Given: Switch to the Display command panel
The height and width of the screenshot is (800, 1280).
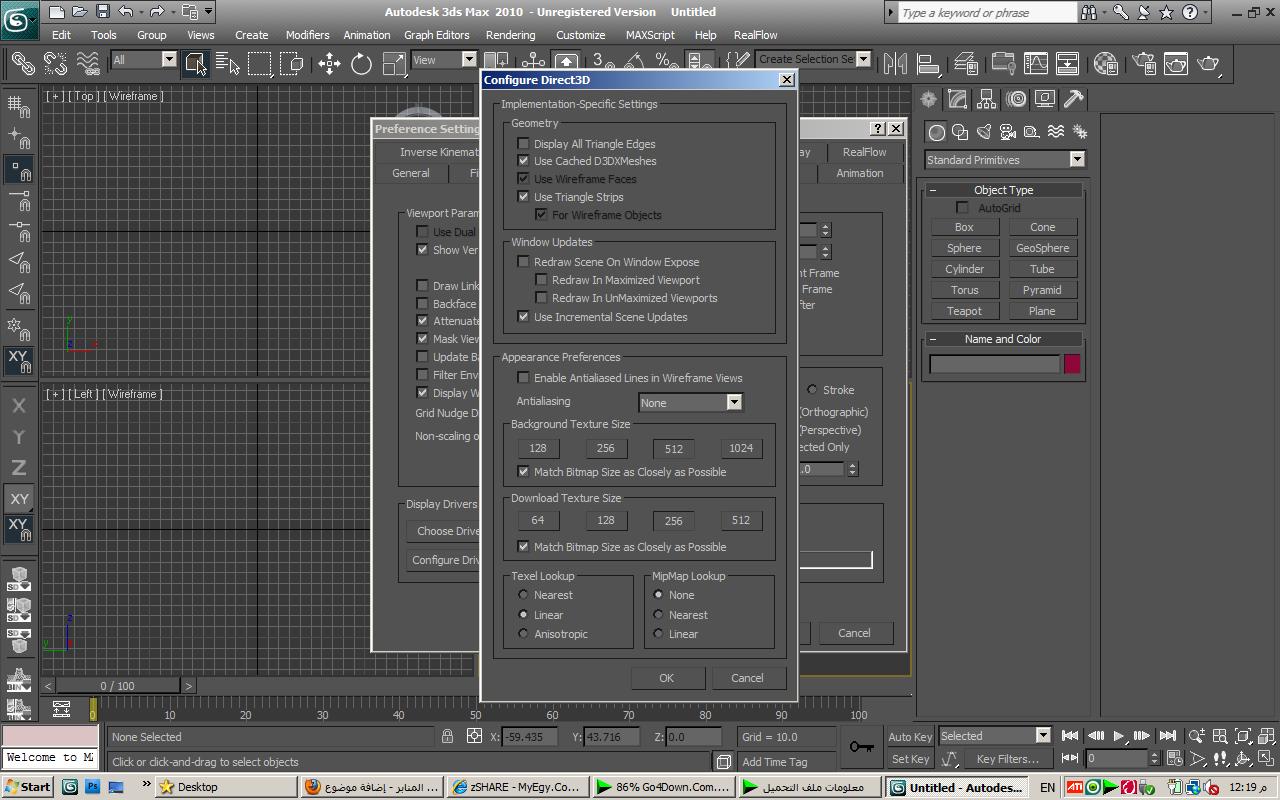Looking at the screenshot, I should pyautogui.click(x=1045, y=99).
